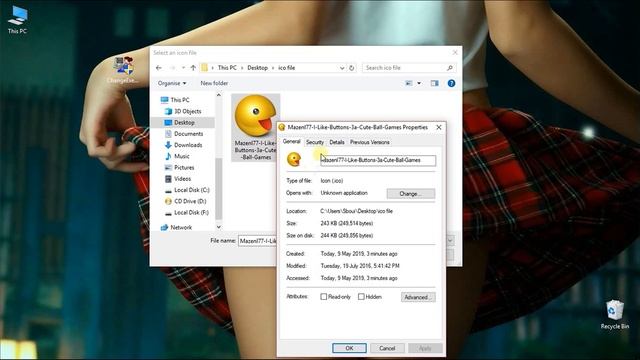Viewport: 640px width, 360px height.
Task: Switch to the General tab
Action: tap(291, 142)
